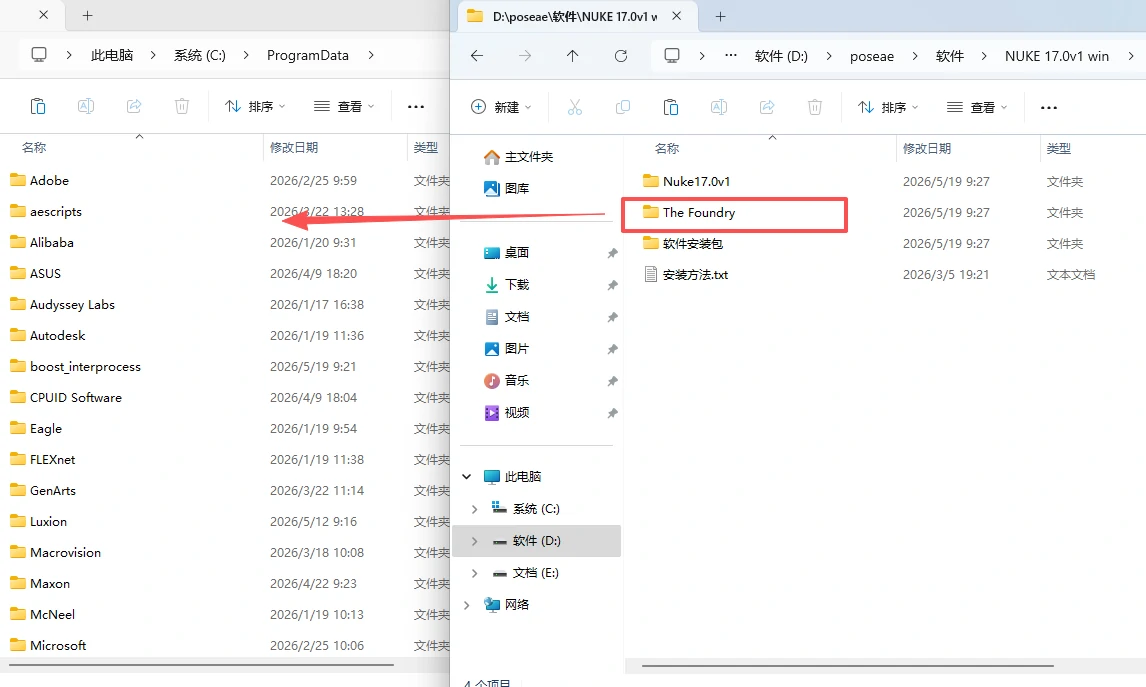This screenshot has width=1146, height=687.
Task: Click the breadcrumb ellipsis in right address bar
Action: [730, 56]
